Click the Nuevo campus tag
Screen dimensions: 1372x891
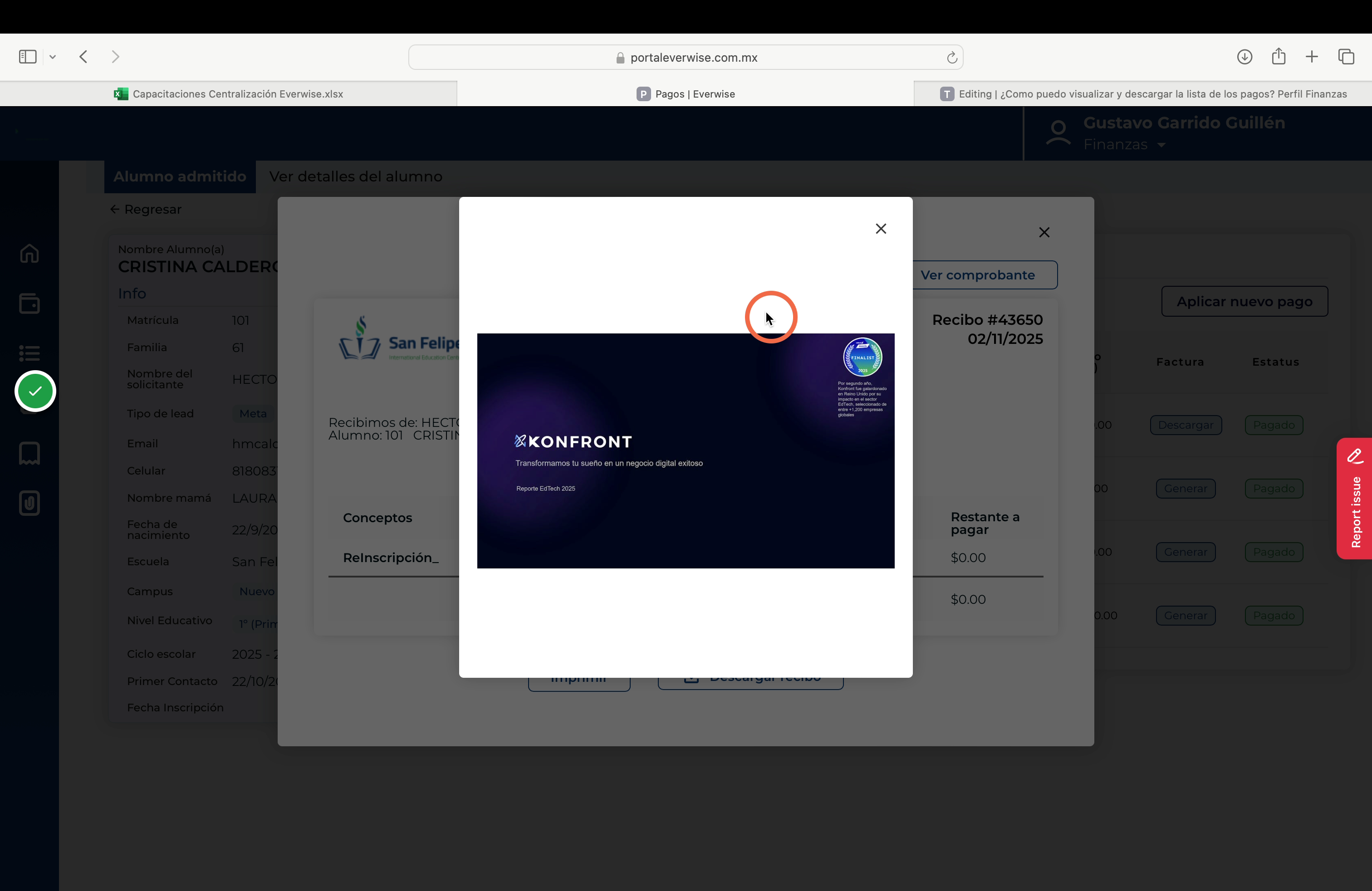pyautogui.click(x=256, y=591)
